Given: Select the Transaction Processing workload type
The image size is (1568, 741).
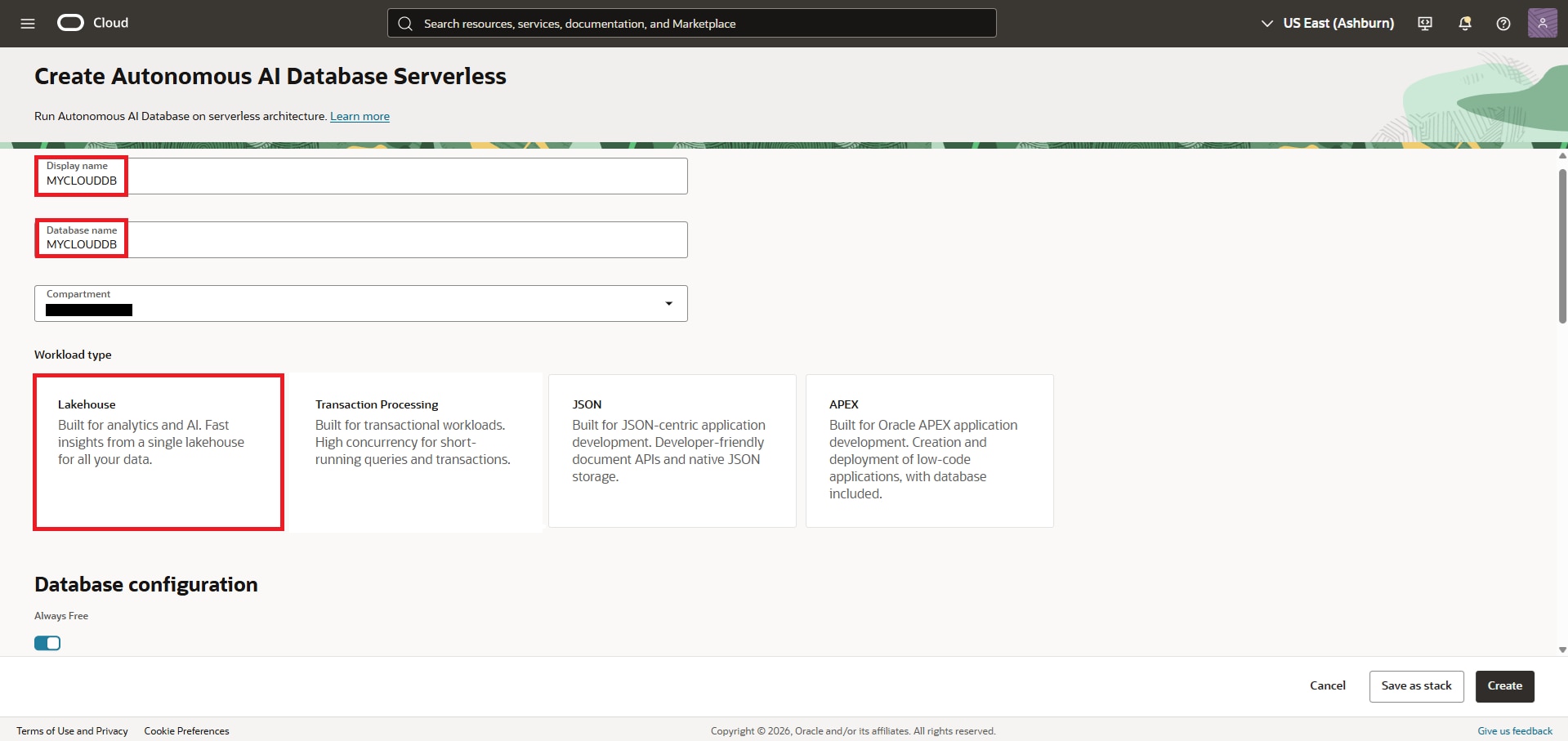Looking at the screenshot, I should [x=415, y=452].
